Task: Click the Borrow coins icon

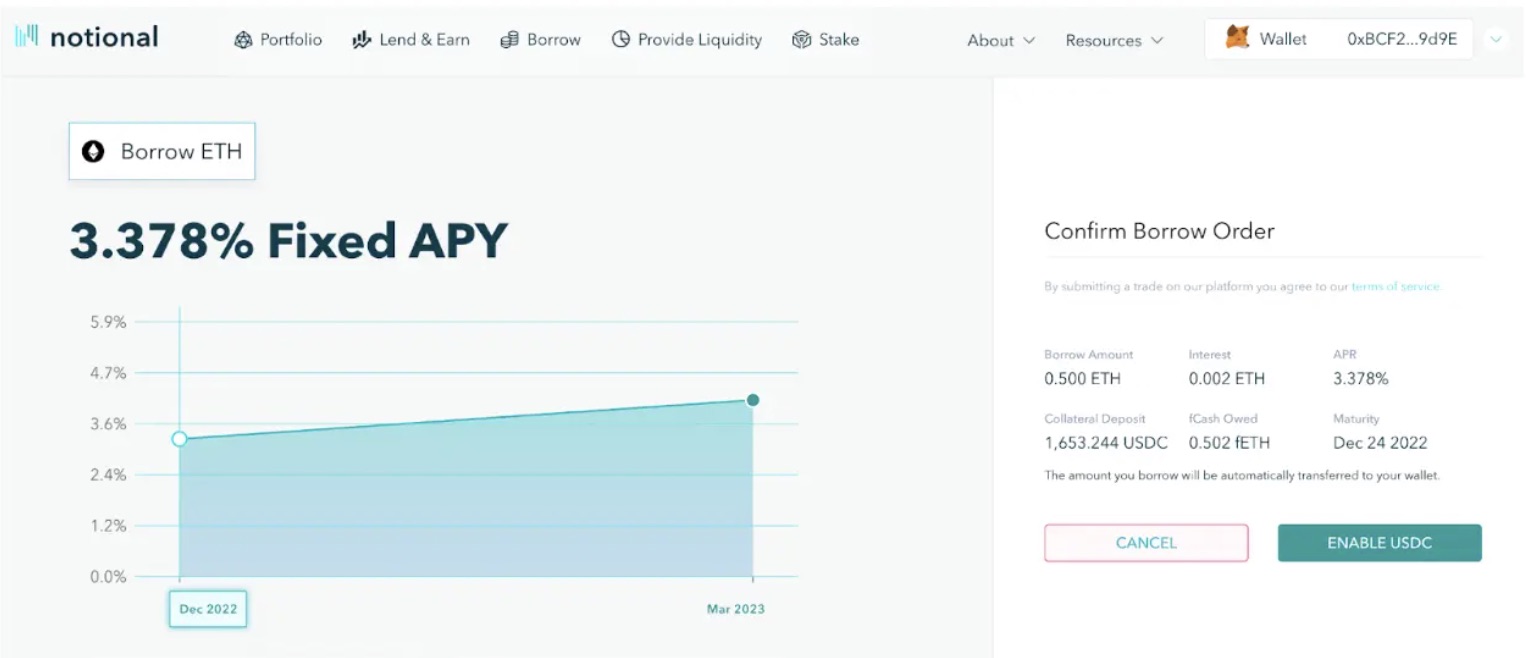Action: (509, 40)
